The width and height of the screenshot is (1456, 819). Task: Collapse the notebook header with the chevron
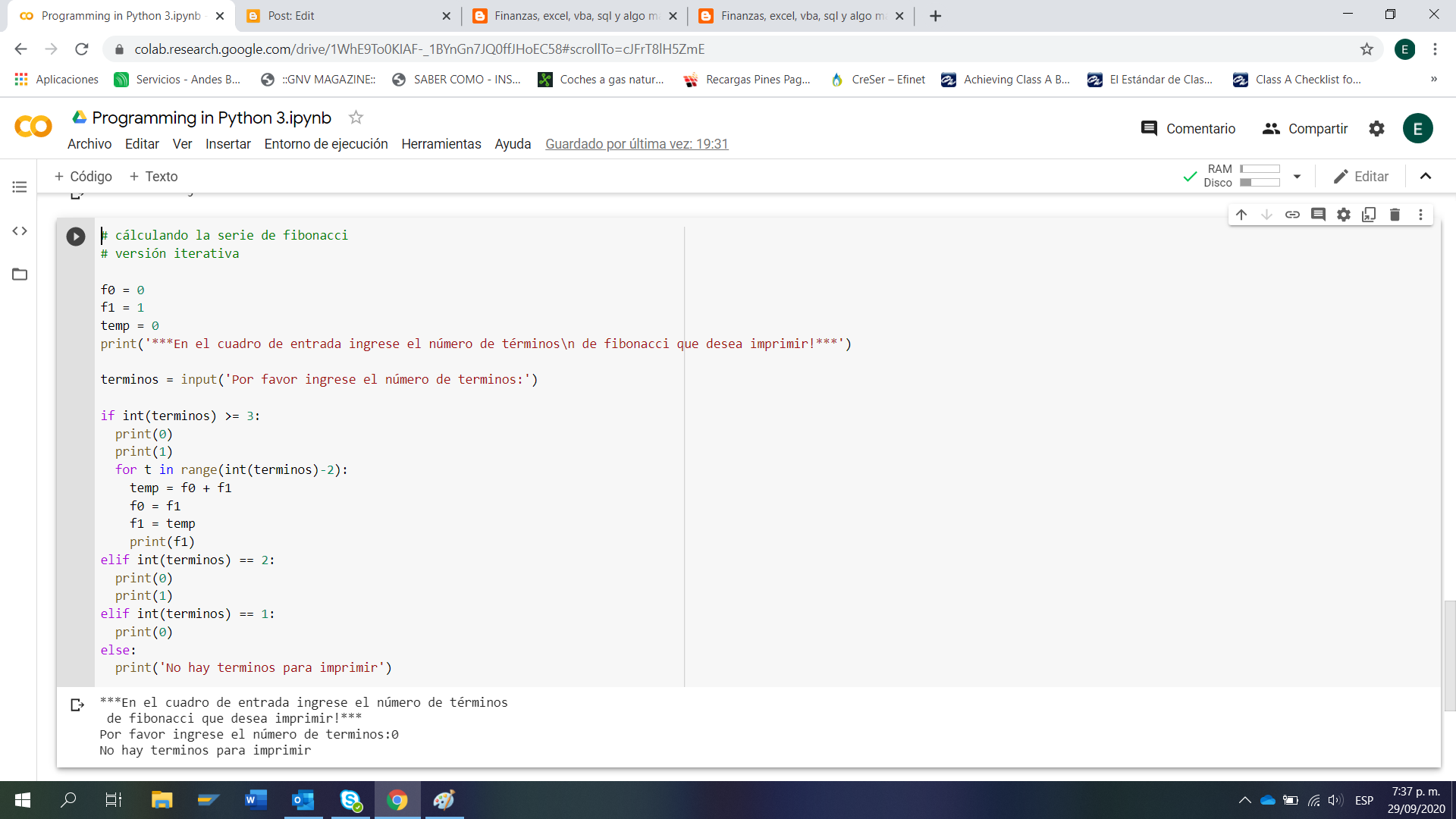click(x=1426, y=176)
